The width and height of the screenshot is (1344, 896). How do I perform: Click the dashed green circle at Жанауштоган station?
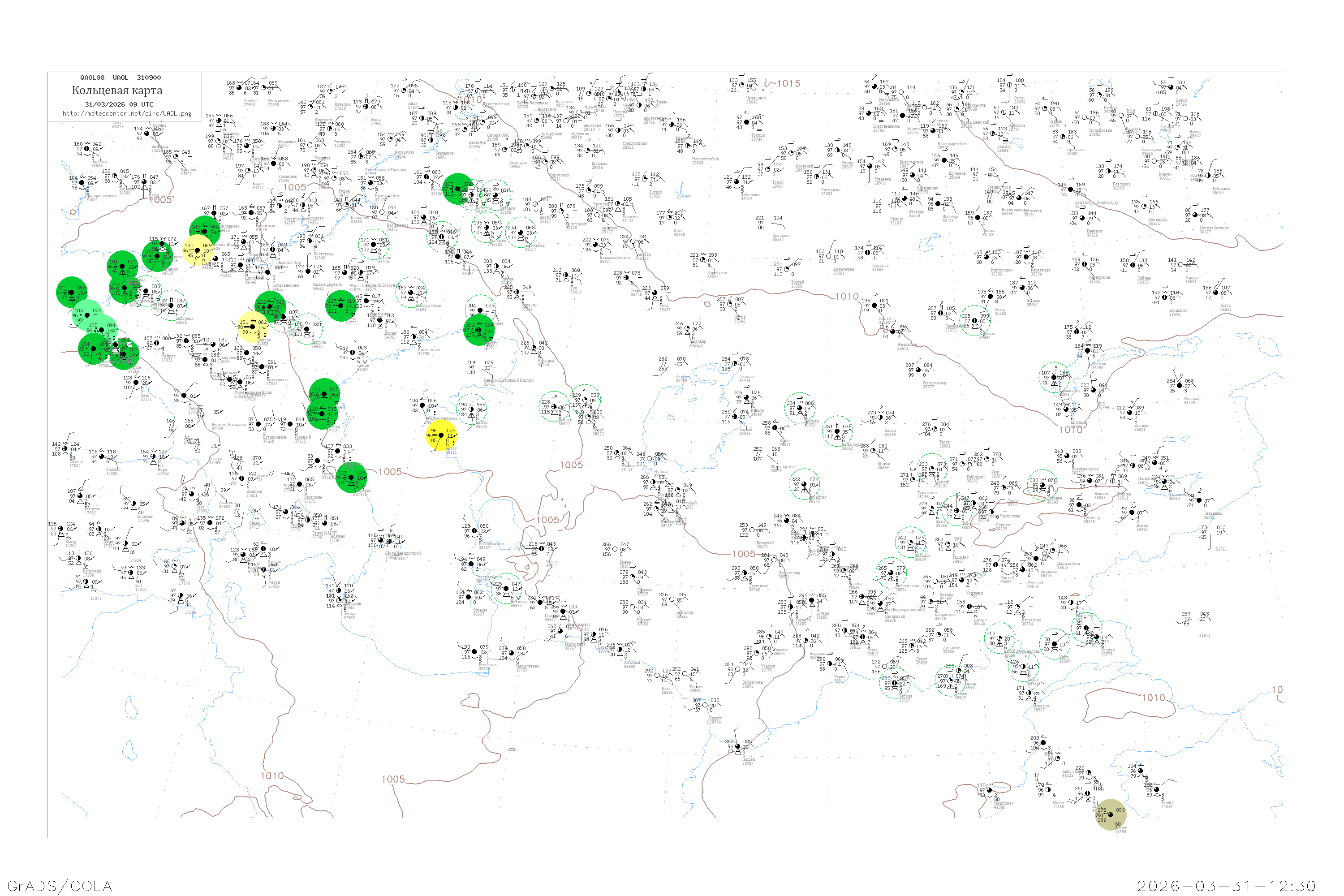pos(411,293)
